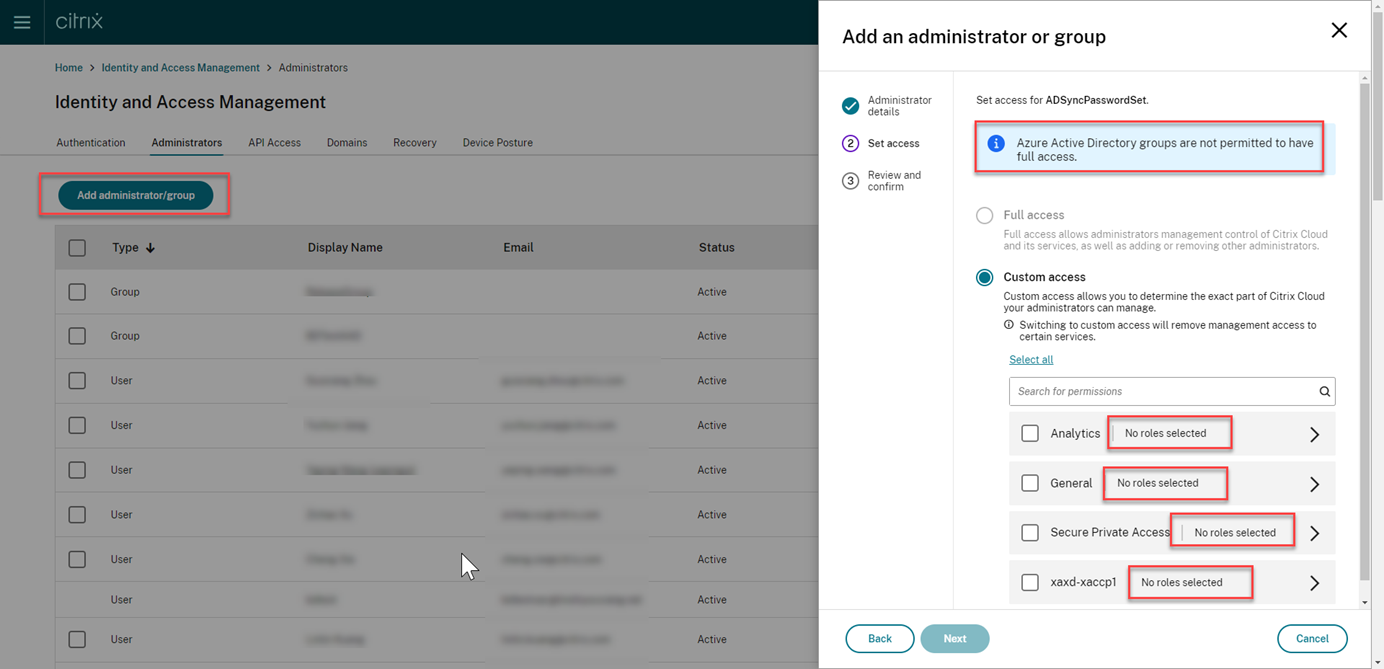Click the info icon beside the custom access warning
The image size is (1384, 669).
point(1008,325)
